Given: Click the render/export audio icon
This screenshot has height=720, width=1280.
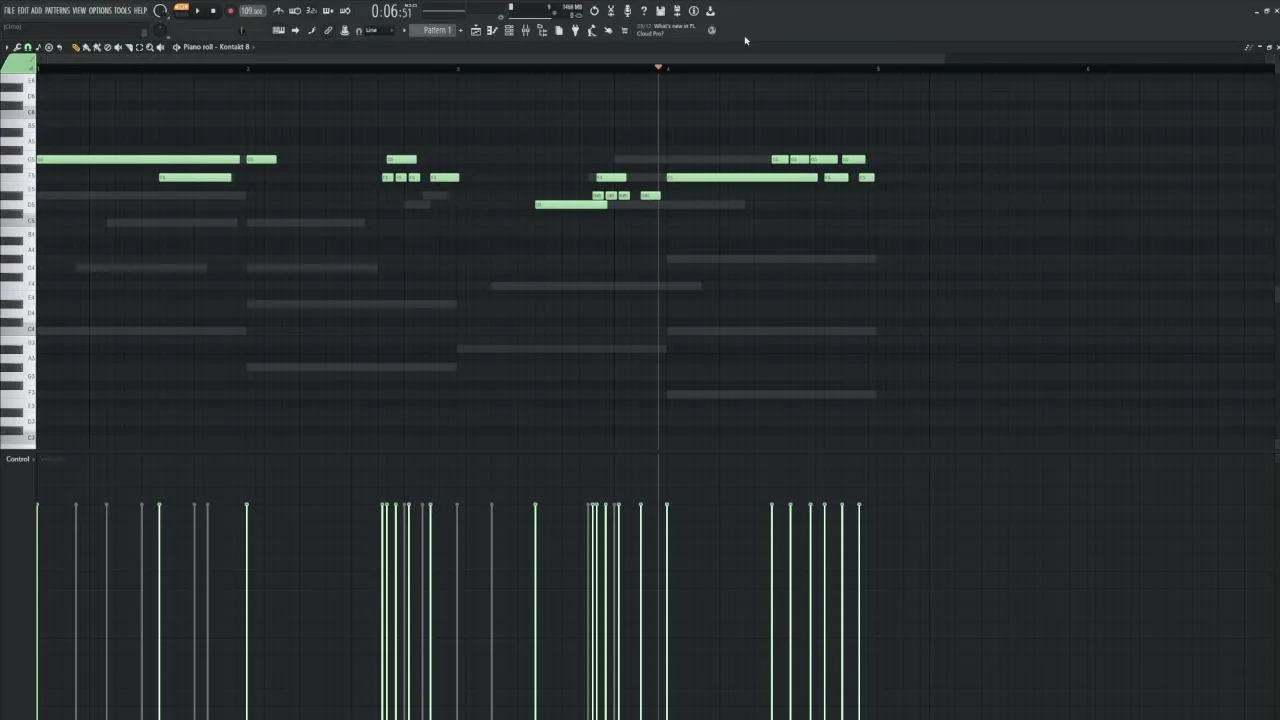Looking at the screenshot, I should (x=677, y=11).
